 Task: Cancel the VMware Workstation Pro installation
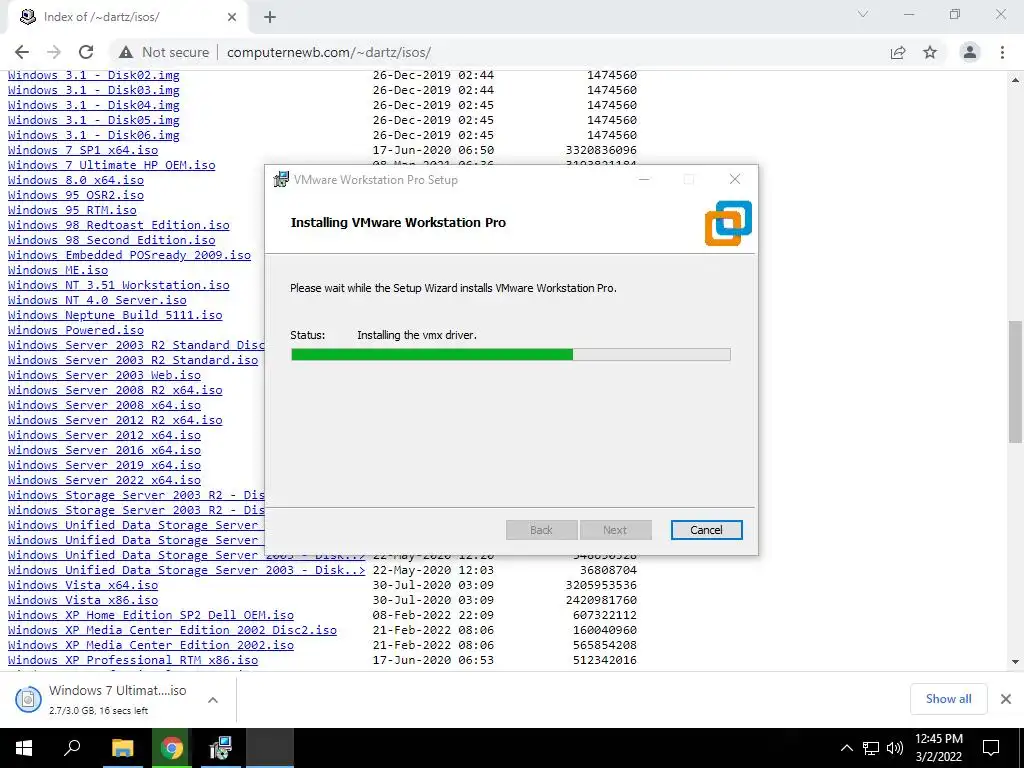[x=707, y=530]
